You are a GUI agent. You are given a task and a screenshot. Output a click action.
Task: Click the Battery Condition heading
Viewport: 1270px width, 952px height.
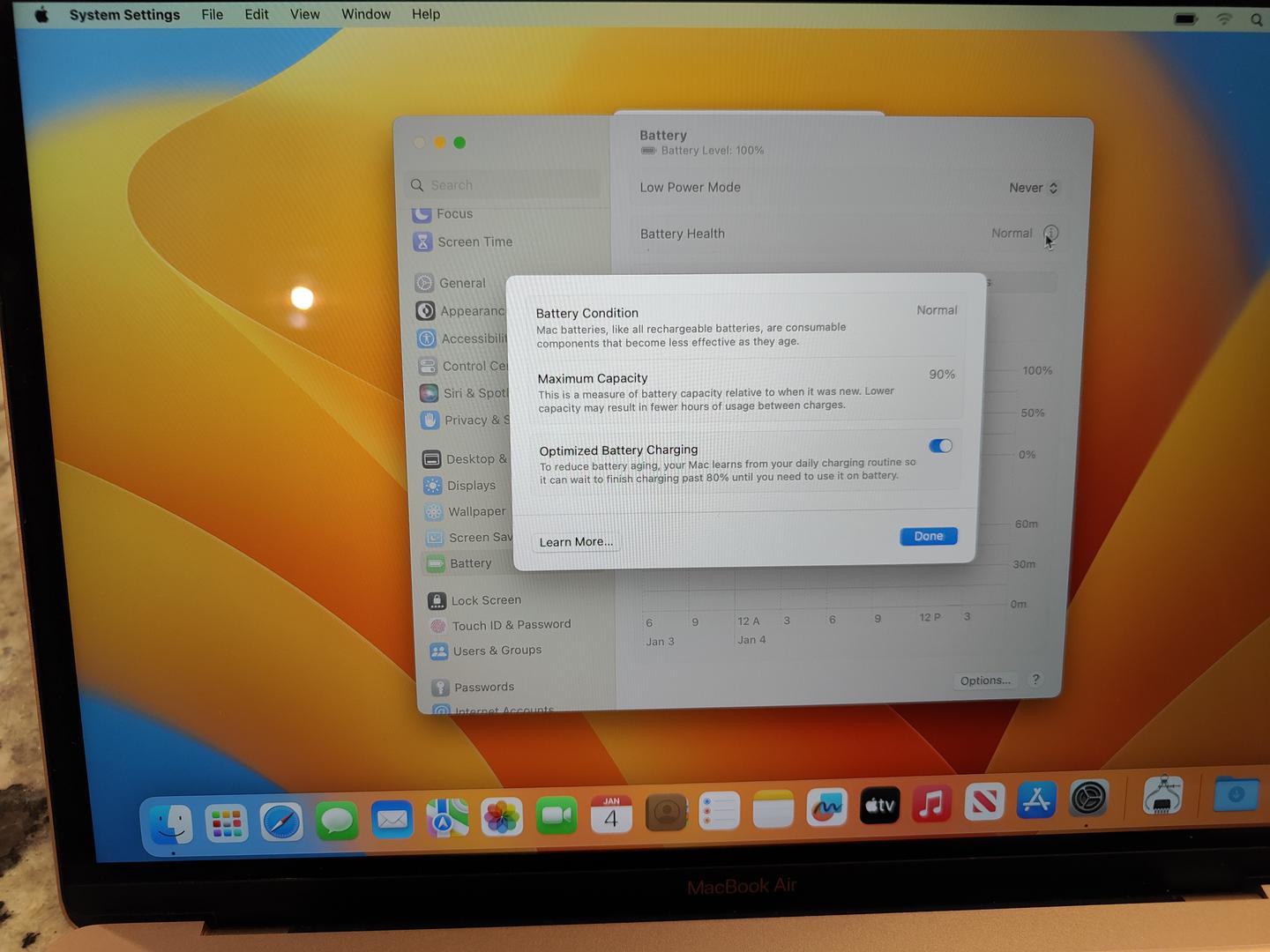tap(587, 313)
